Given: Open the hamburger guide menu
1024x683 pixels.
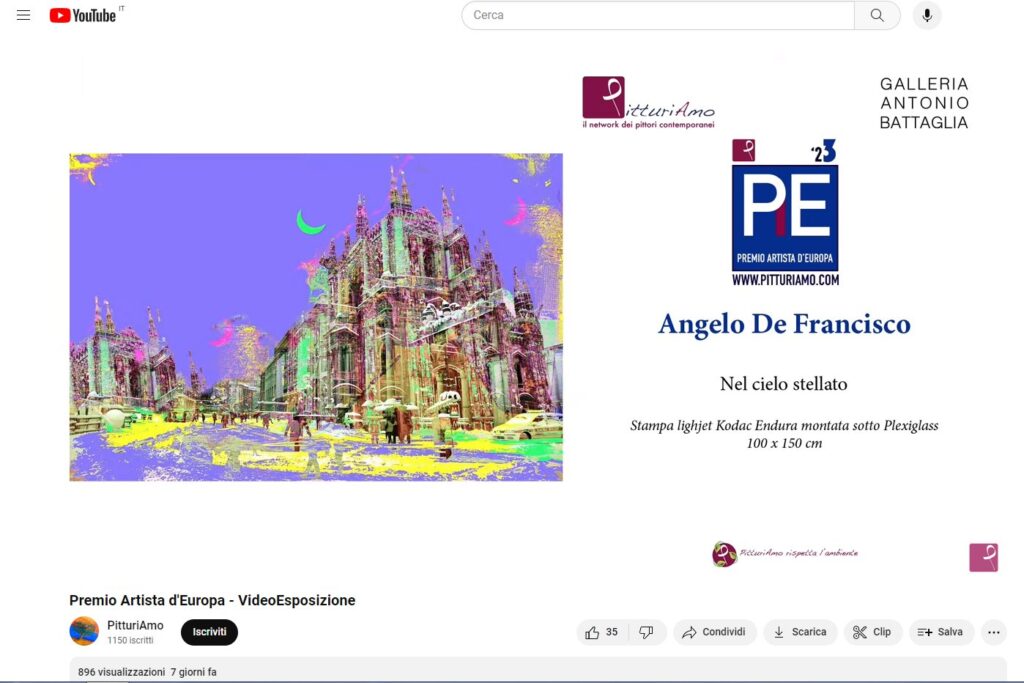Looking at the screenshot, I should (24, 15).
